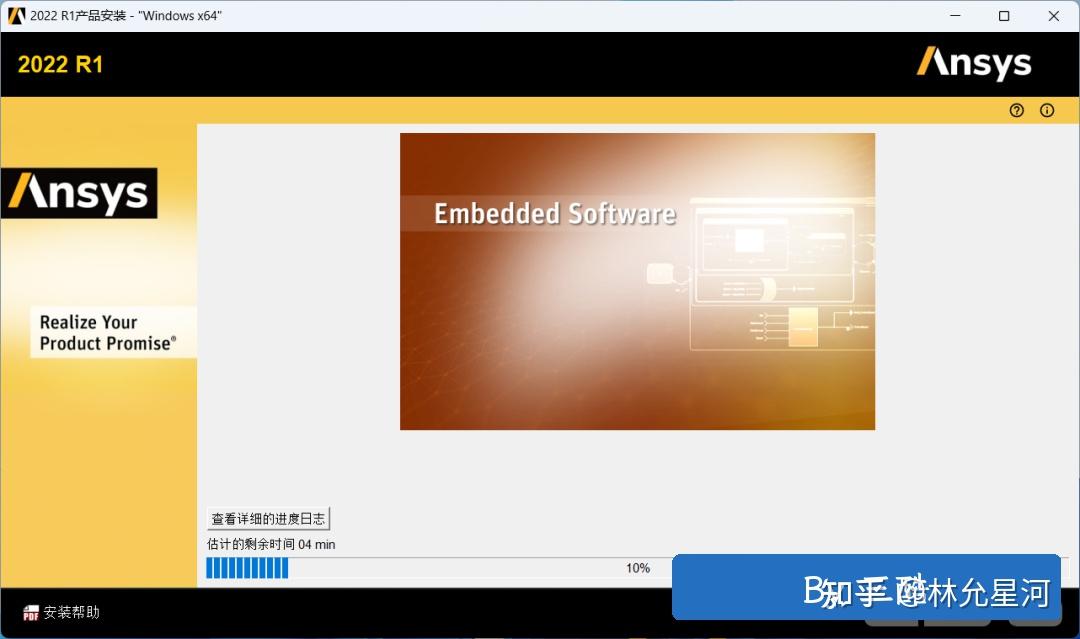Open the Help question mark icon

click(x=1017, y=110)
